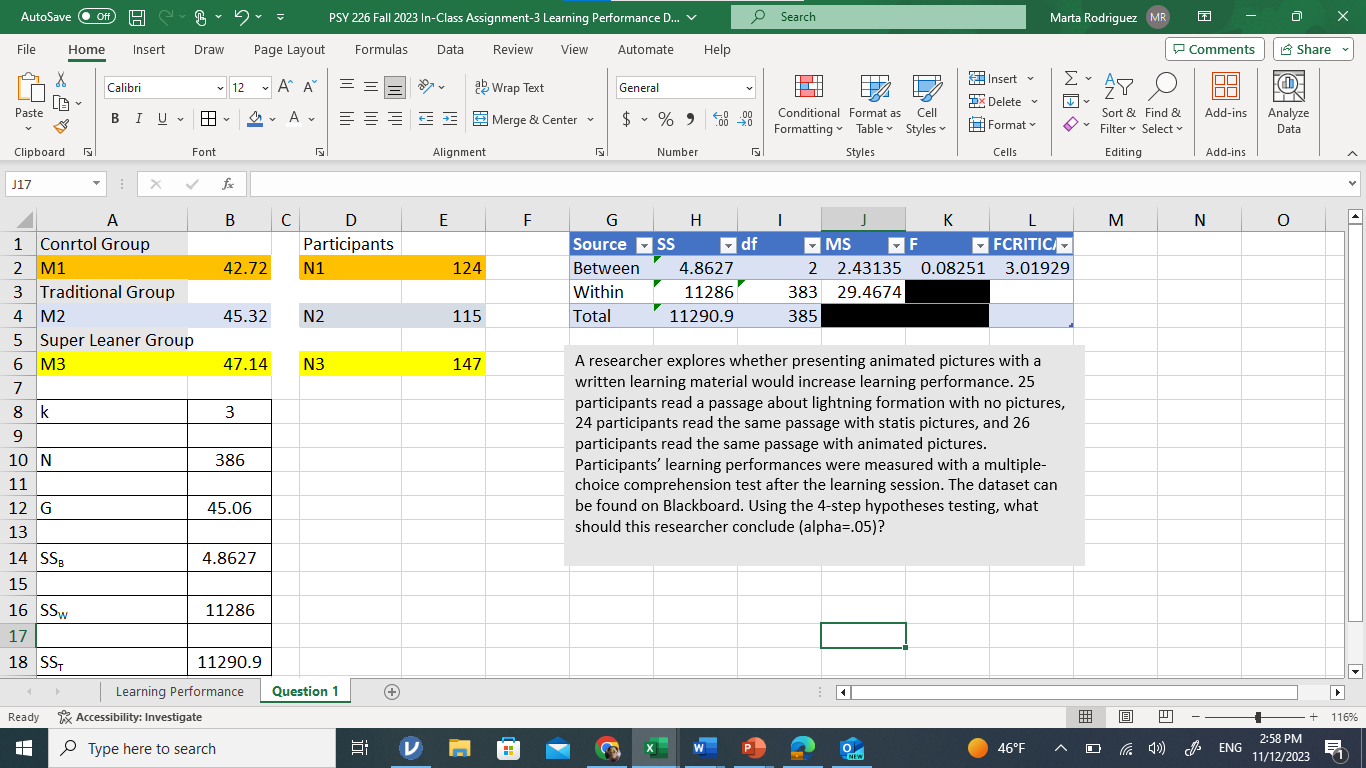The image size is (1366, 768).
Task: Switch to the Formulas ribbon tab
Action: [381, 49]
